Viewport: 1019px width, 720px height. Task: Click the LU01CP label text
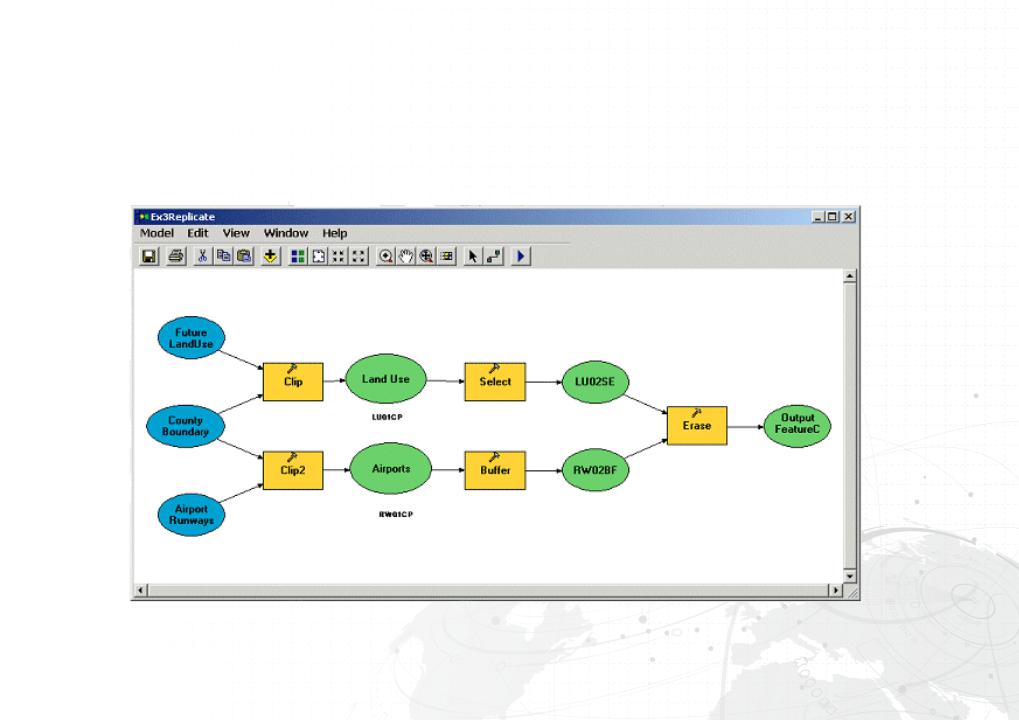pyautogui.click(x=387, y=417)
